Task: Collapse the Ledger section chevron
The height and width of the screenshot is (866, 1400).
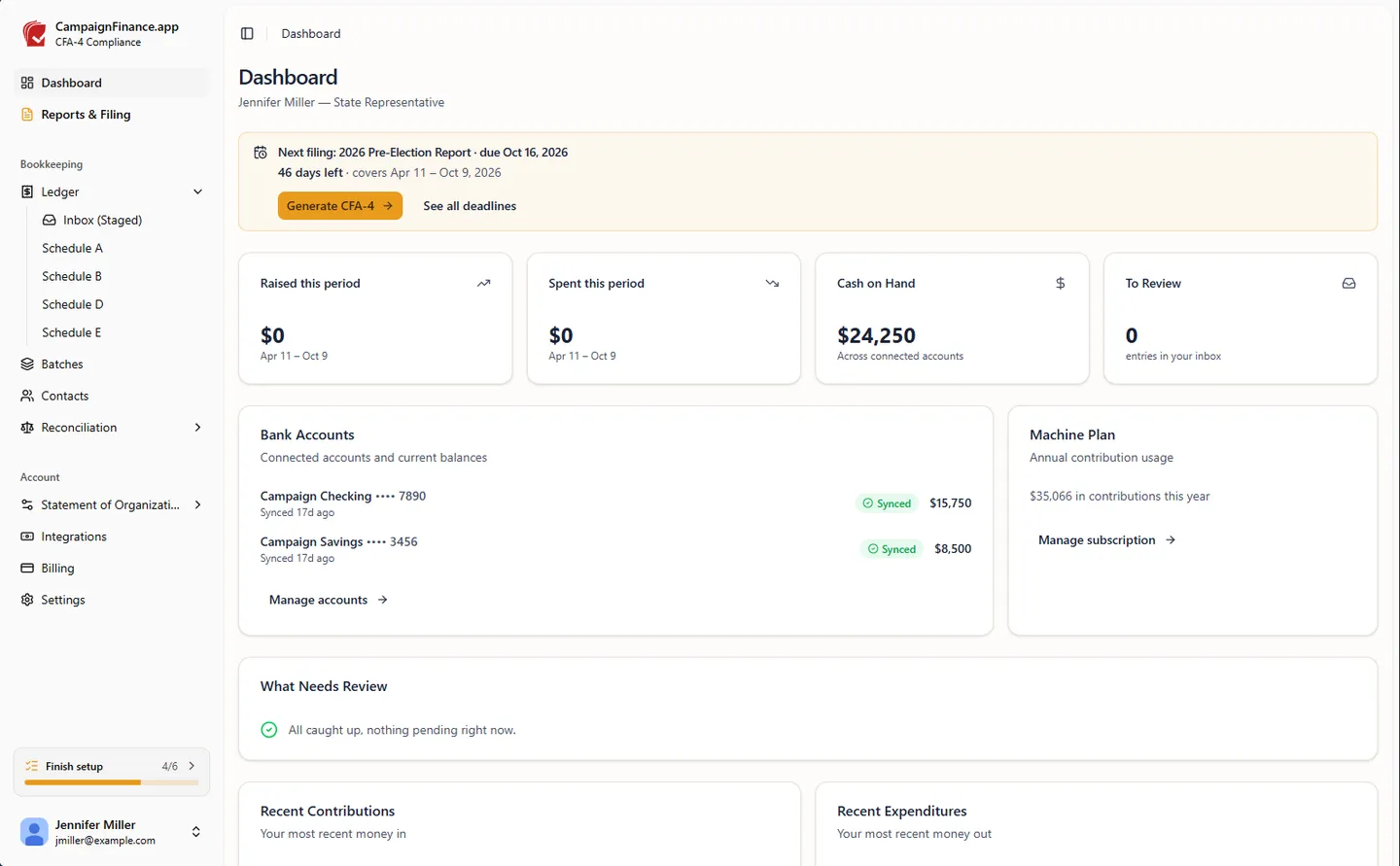Action: tap(198, 192)
